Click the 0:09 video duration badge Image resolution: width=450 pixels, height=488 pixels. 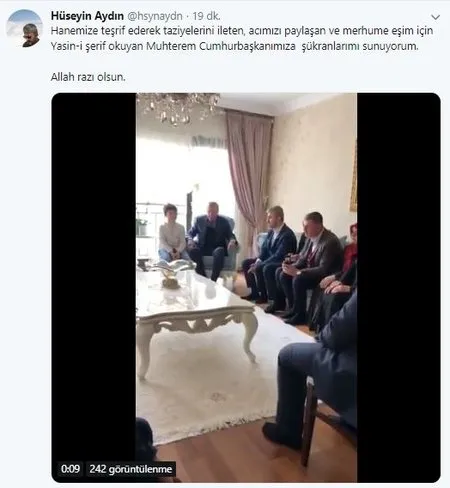coord(70,469)
